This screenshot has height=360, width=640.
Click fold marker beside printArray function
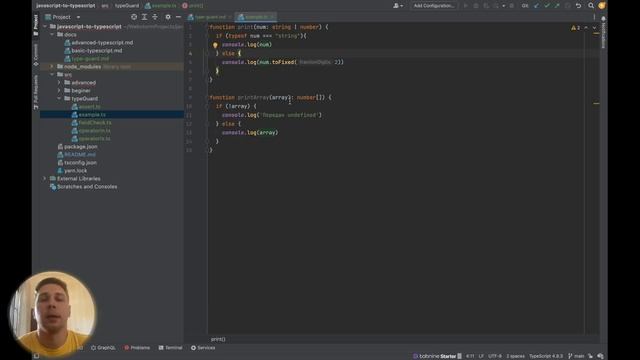pyautogui.click(x=207, y=98)
